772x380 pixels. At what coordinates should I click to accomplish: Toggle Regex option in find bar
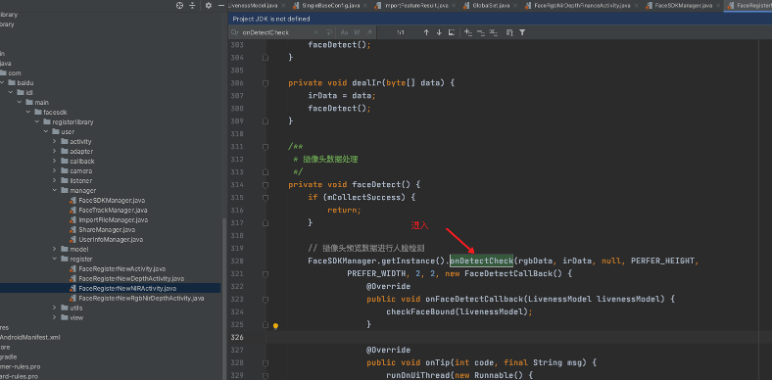coord(369,32)
